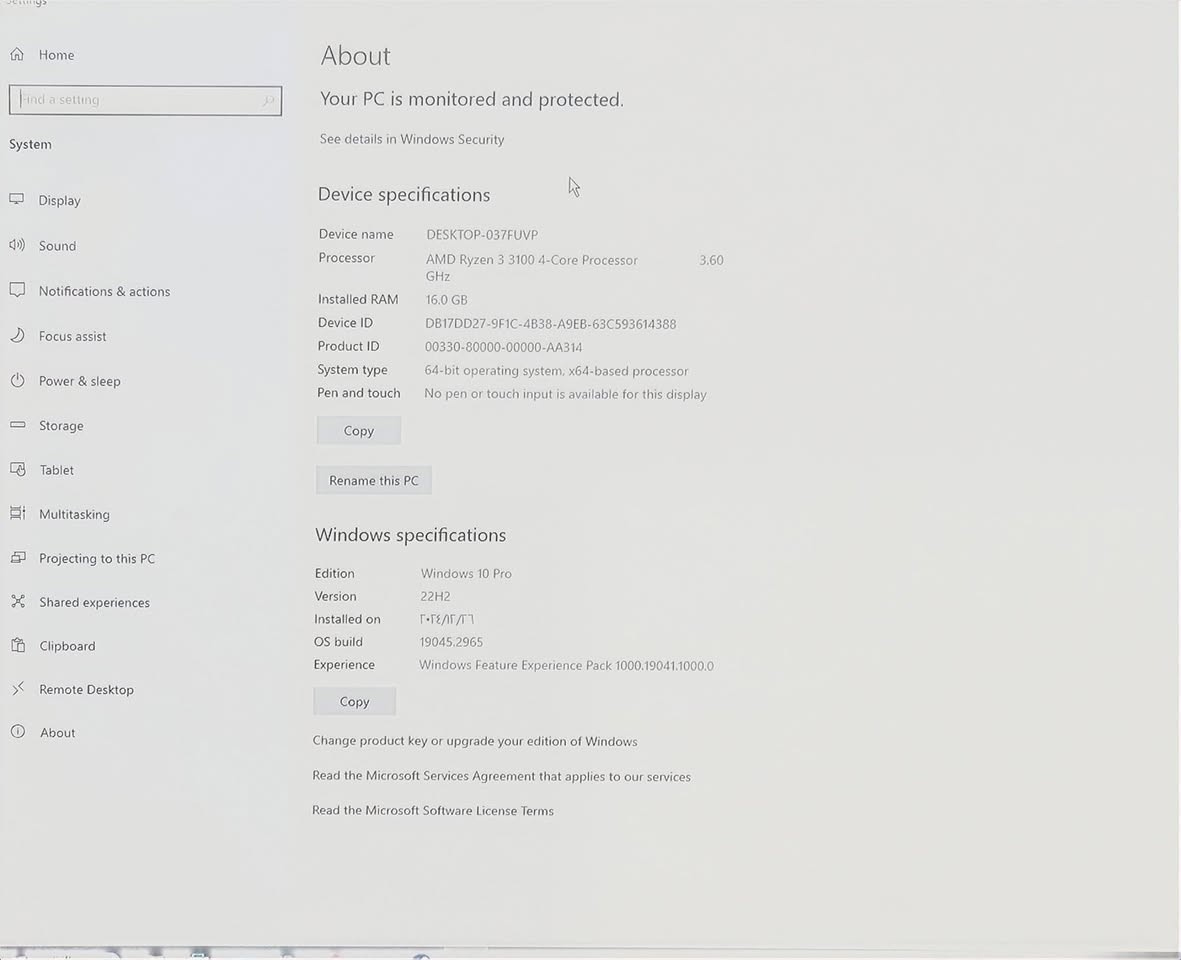This screenshot has height=960, width=1181.
Task: Open See details in Windows Security
Action: click(411, 139)
